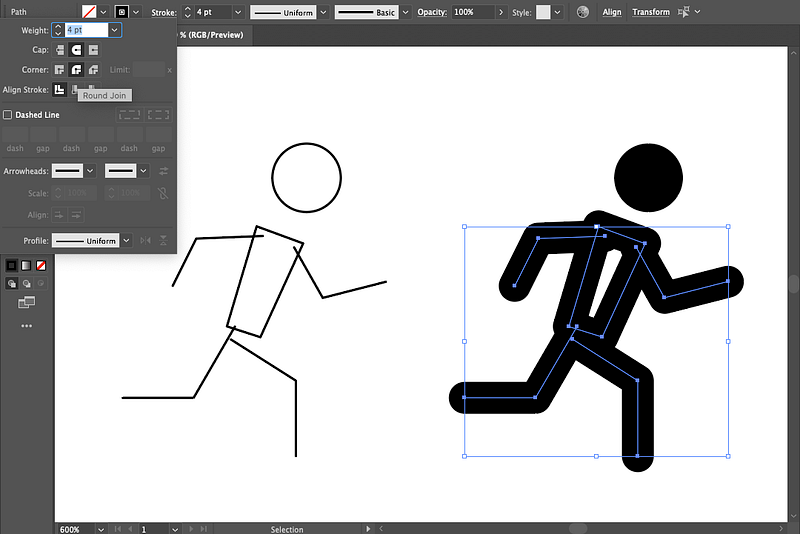Select None fill mode swatch
Image resolution: width=800 pixels, height=534 pixels.
[40, 266]
